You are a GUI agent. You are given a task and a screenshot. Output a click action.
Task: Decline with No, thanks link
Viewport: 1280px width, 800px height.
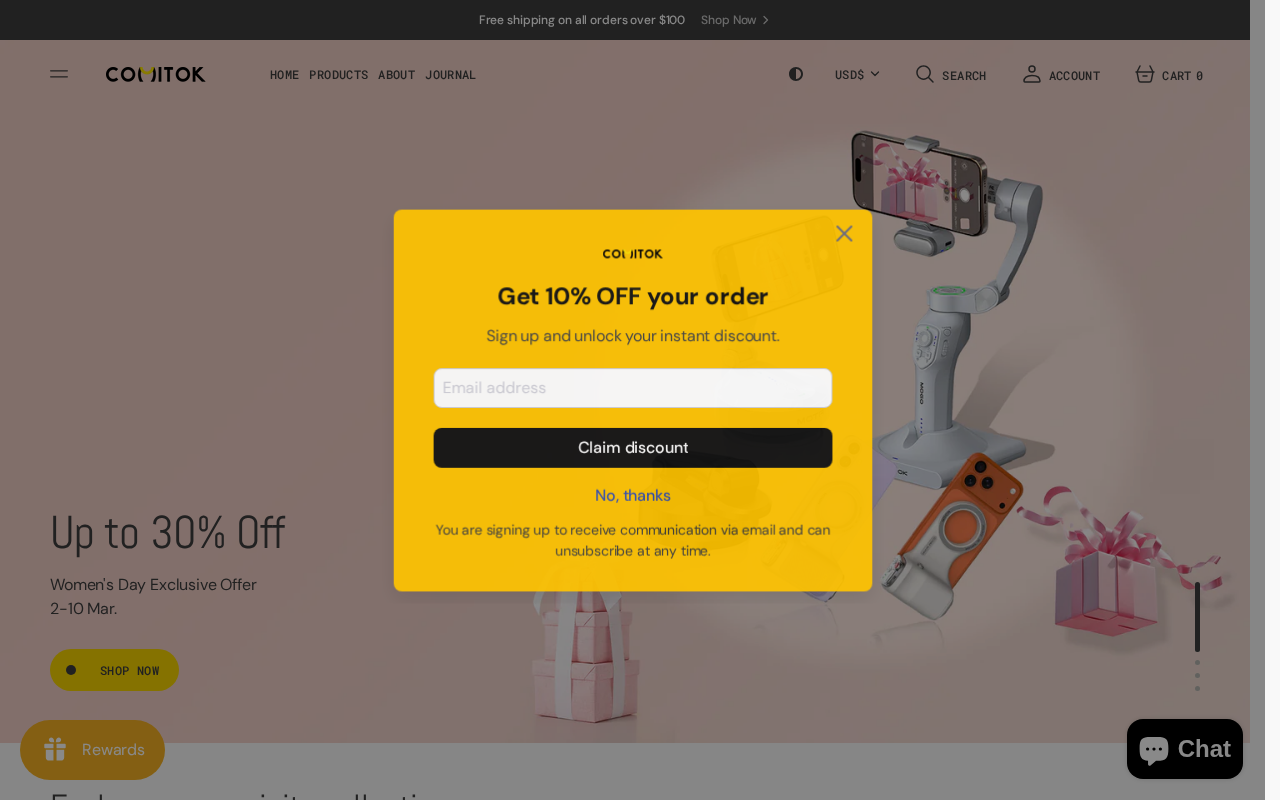coord(633,495)
